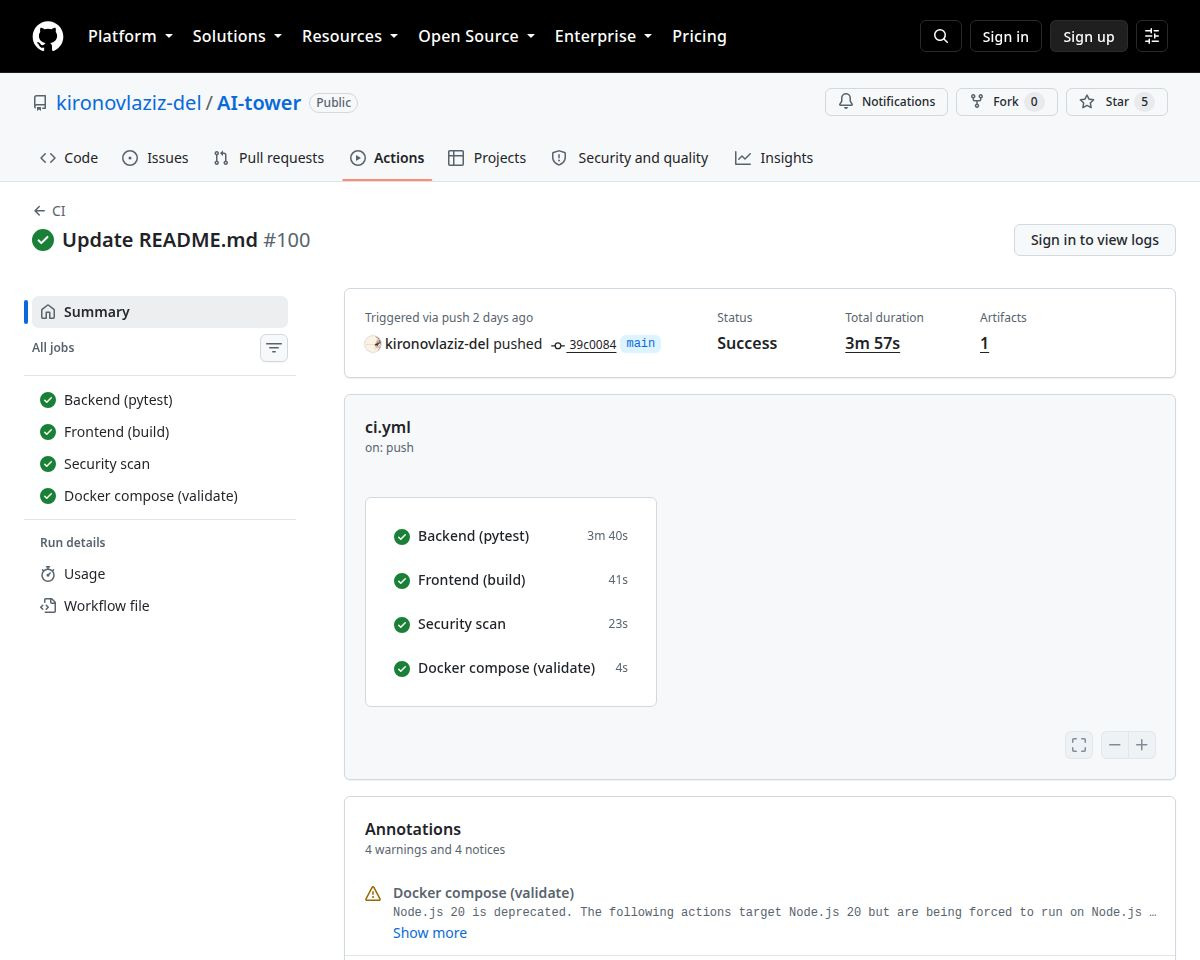Open the AI-tower repository link
This screenshot has height=960, width=1200.
pos(259,102)
